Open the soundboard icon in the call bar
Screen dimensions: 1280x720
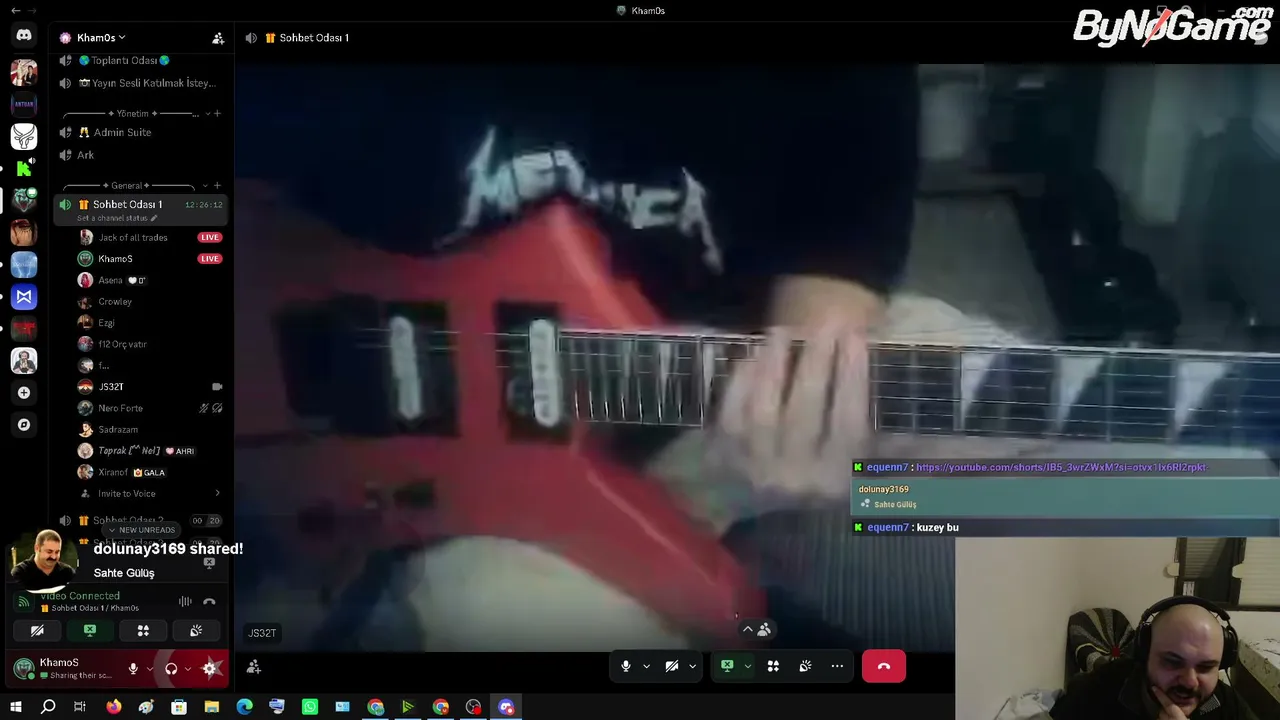click(805, 666)
